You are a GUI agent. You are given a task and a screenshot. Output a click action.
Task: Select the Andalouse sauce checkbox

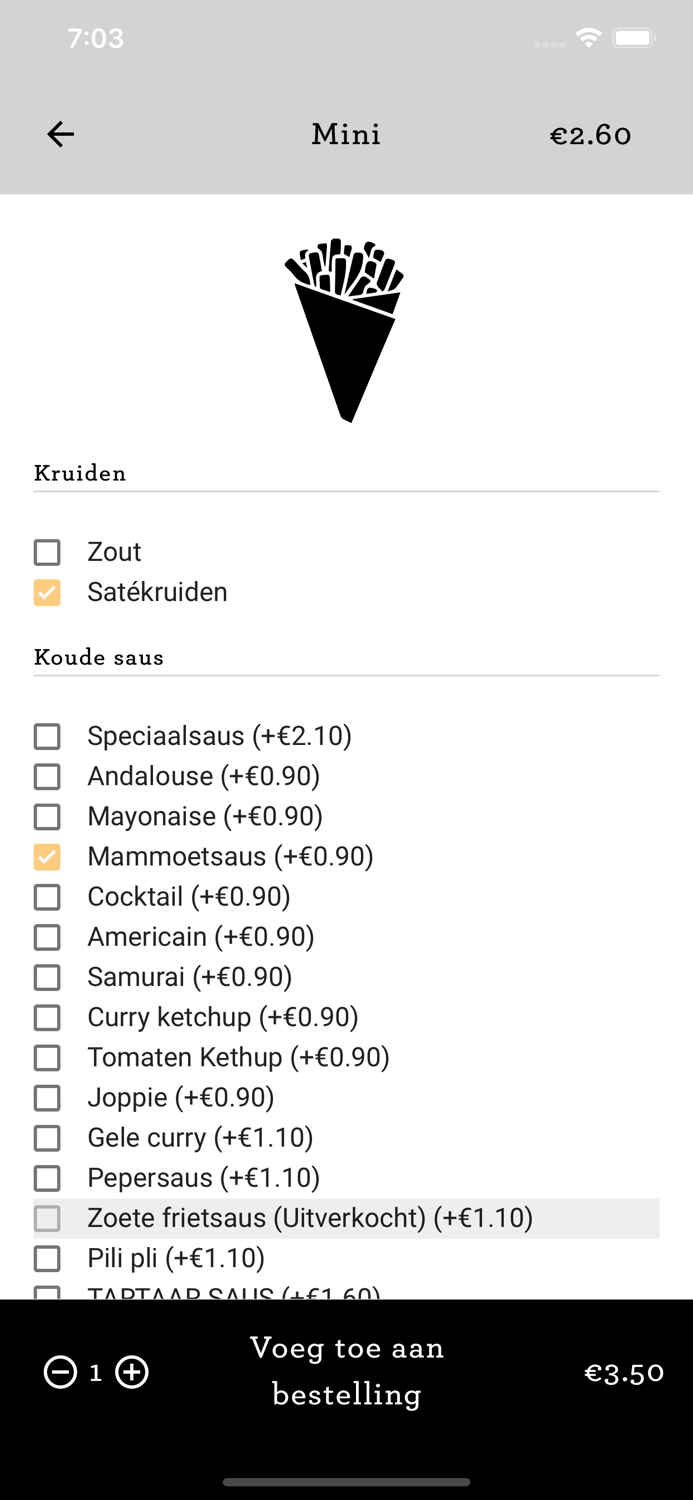47,777
